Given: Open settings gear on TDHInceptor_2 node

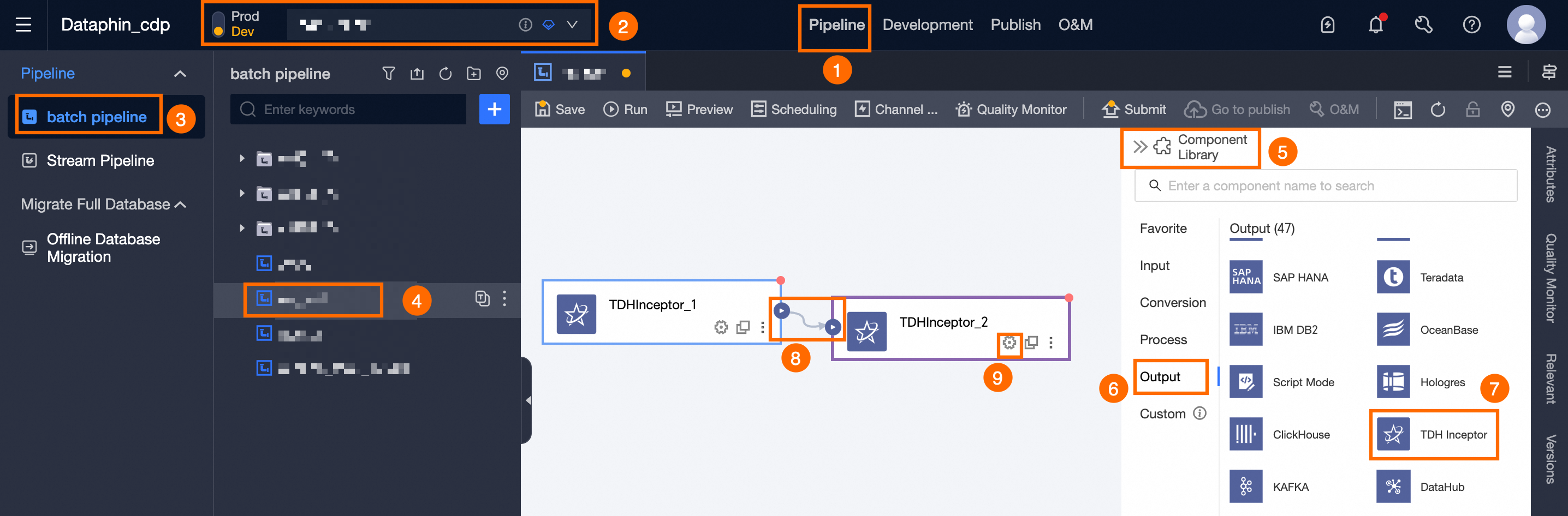Looking at the screenshot, I should click(x=1009, y=343).
